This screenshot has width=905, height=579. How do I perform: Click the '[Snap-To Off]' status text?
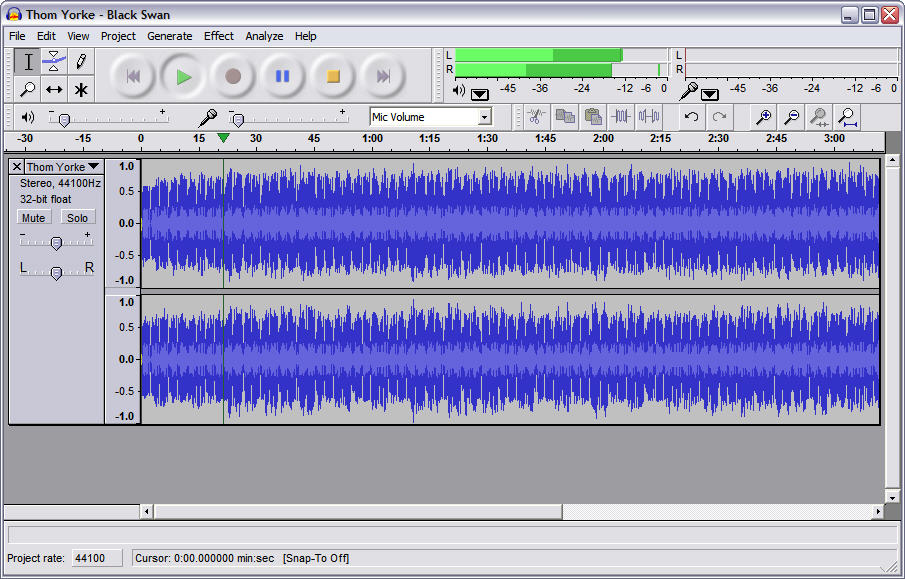(x=316, y=558)
